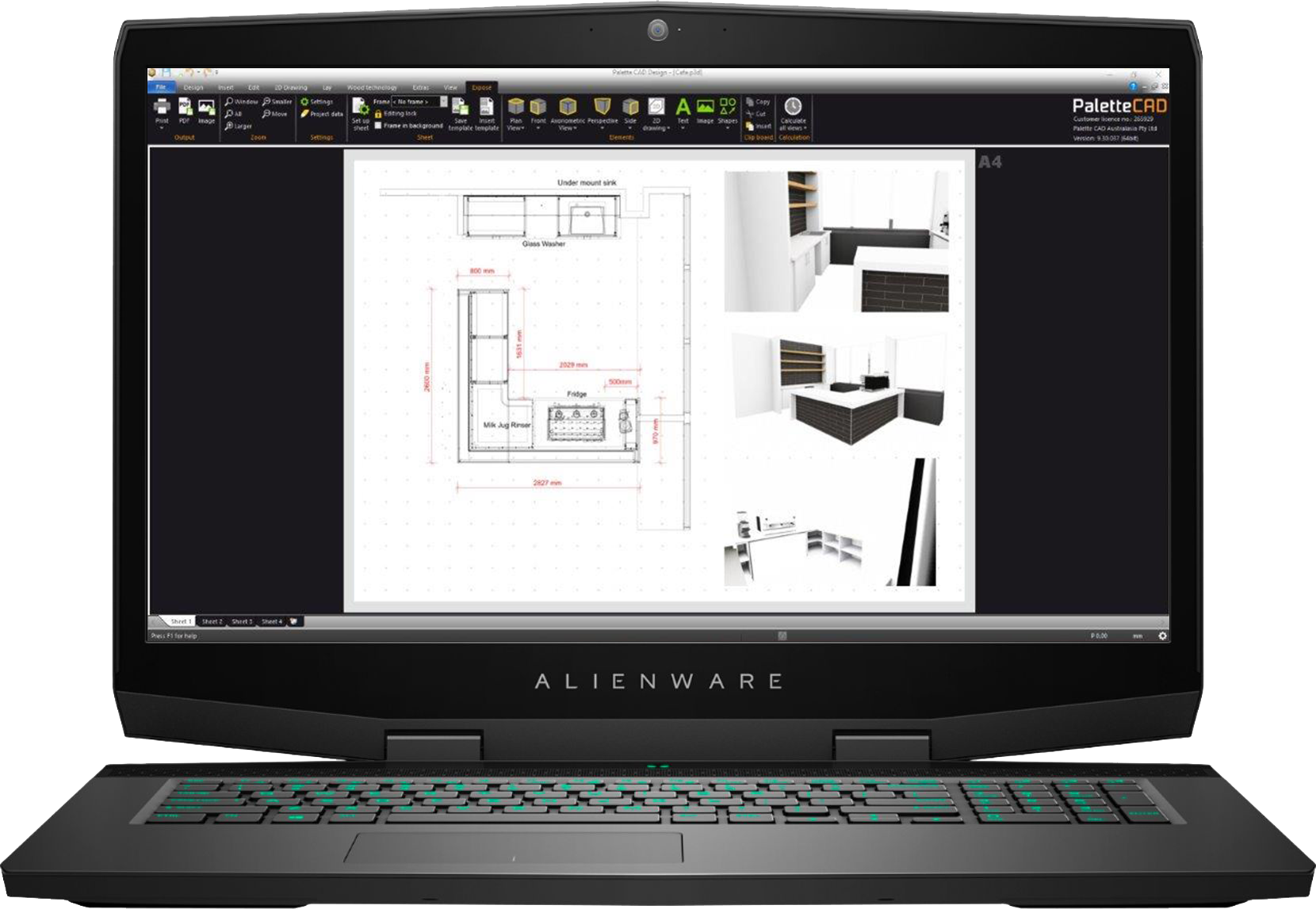
Task: Click Save in quick access toolbar
Action: (x=166, y=73)
